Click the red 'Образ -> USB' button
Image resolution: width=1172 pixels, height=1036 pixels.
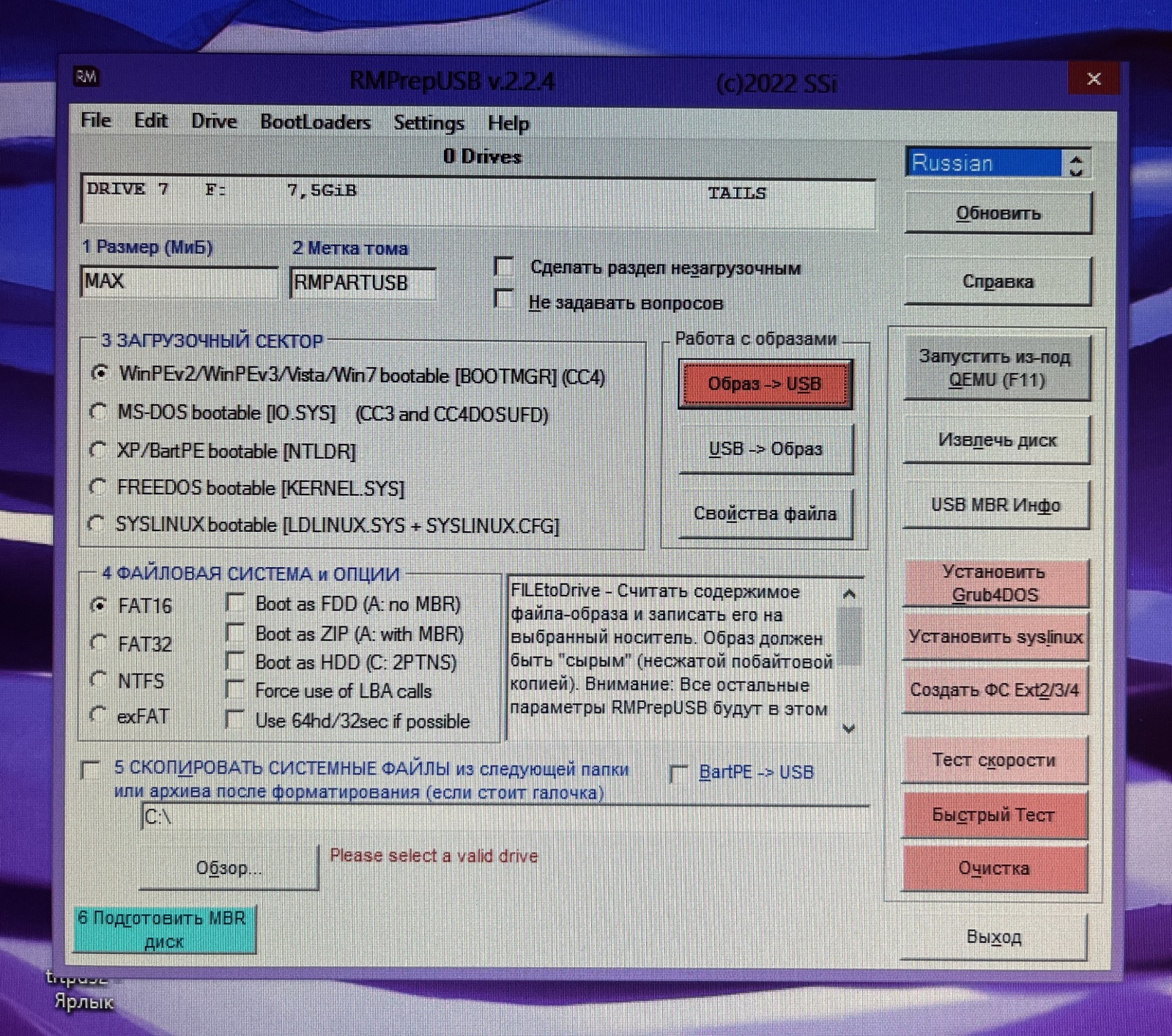coord(765,383)
